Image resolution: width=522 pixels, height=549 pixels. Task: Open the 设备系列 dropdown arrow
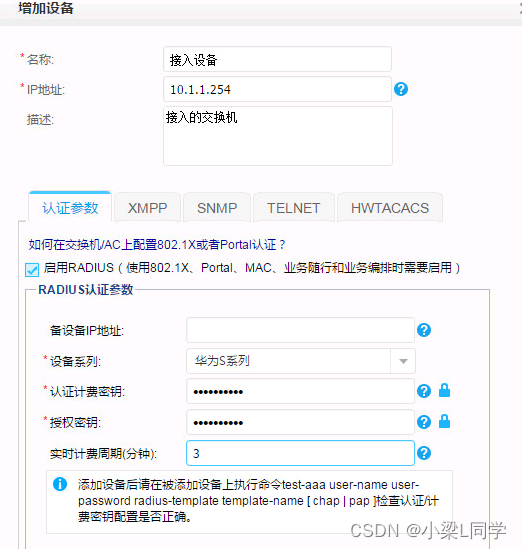403,361
